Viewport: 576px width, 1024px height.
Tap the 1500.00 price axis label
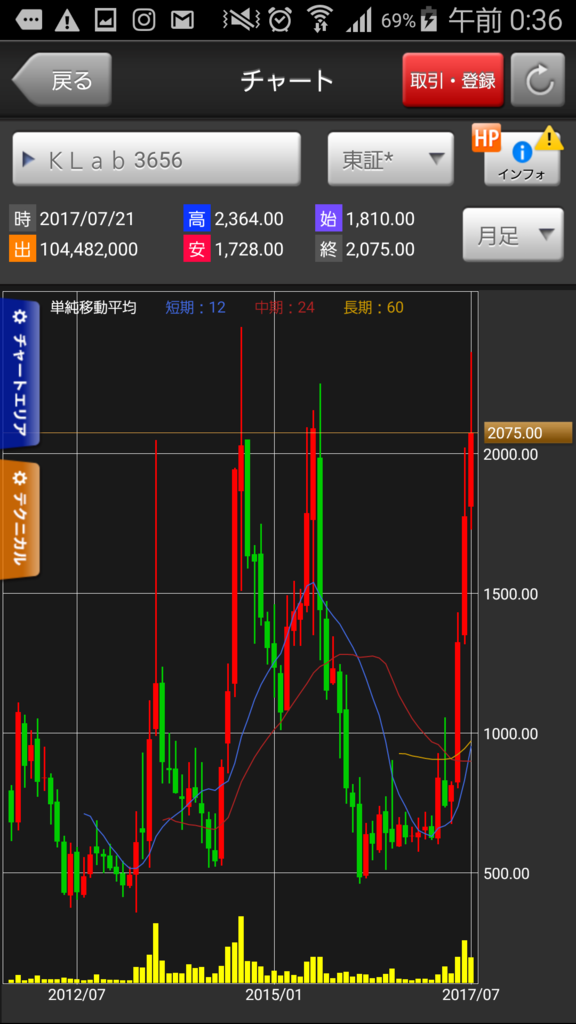coord(511,594)
